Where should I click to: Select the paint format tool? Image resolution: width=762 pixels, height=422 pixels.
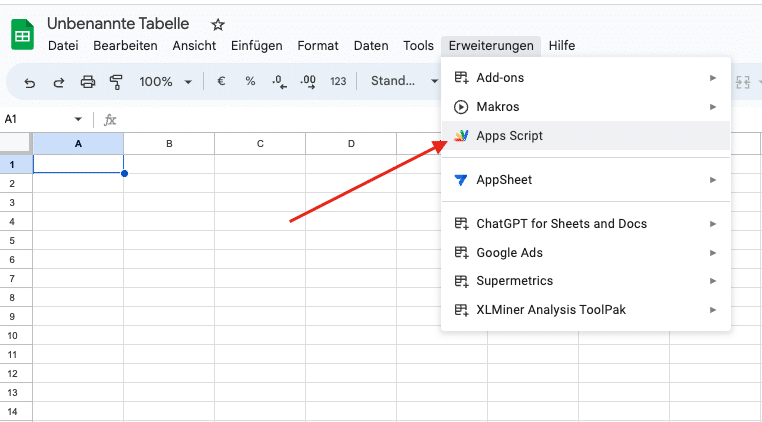pyautogui.click(x=116, y=82)
